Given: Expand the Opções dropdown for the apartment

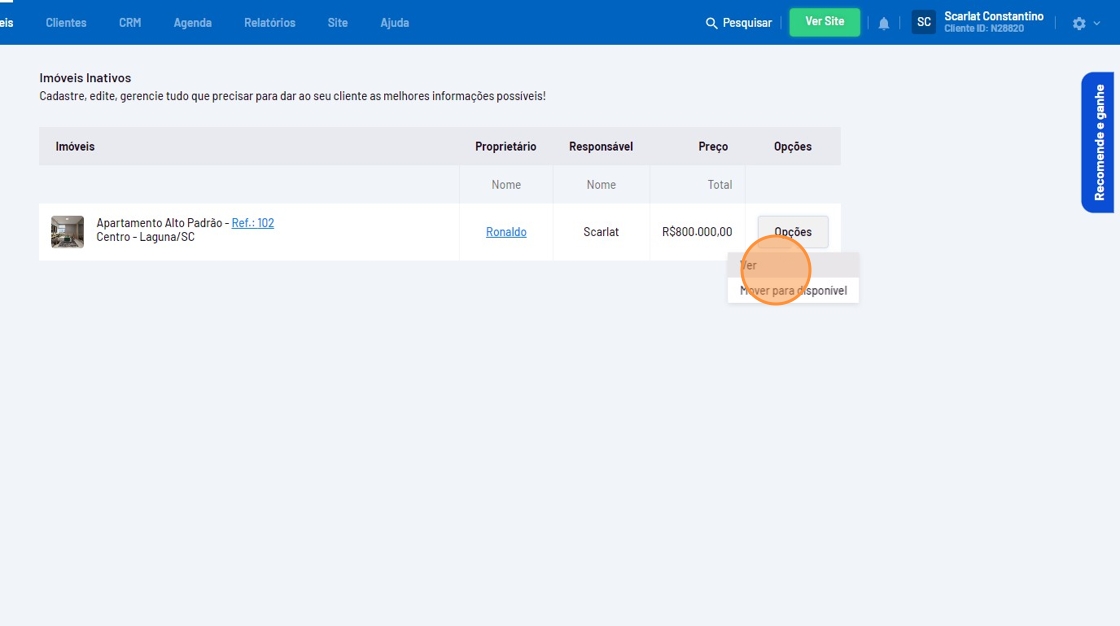Looking at the screenshot, I should [793, 232].
